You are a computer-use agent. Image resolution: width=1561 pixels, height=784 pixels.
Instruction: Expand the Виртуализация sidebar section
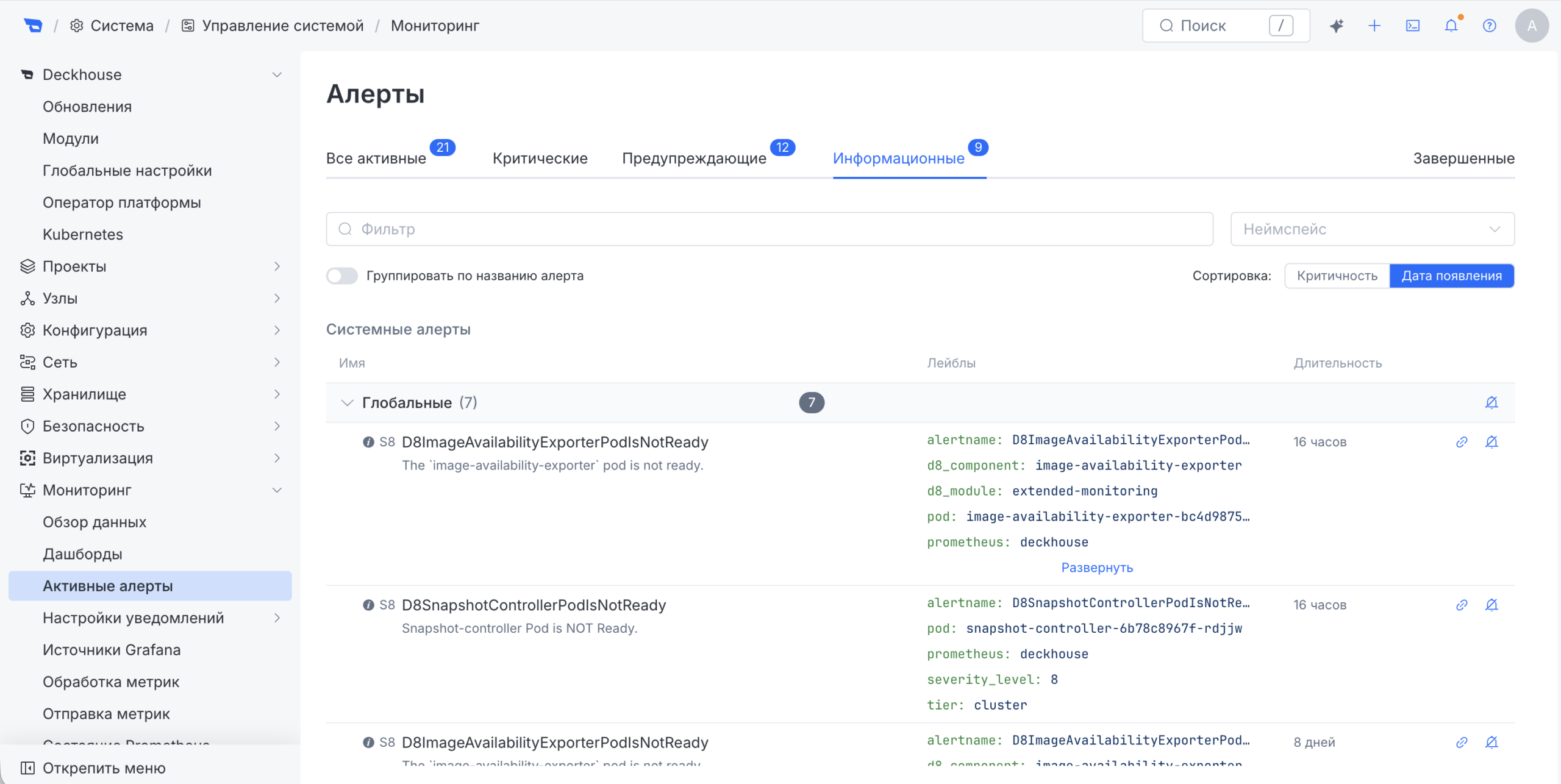(x=277, y=458)
